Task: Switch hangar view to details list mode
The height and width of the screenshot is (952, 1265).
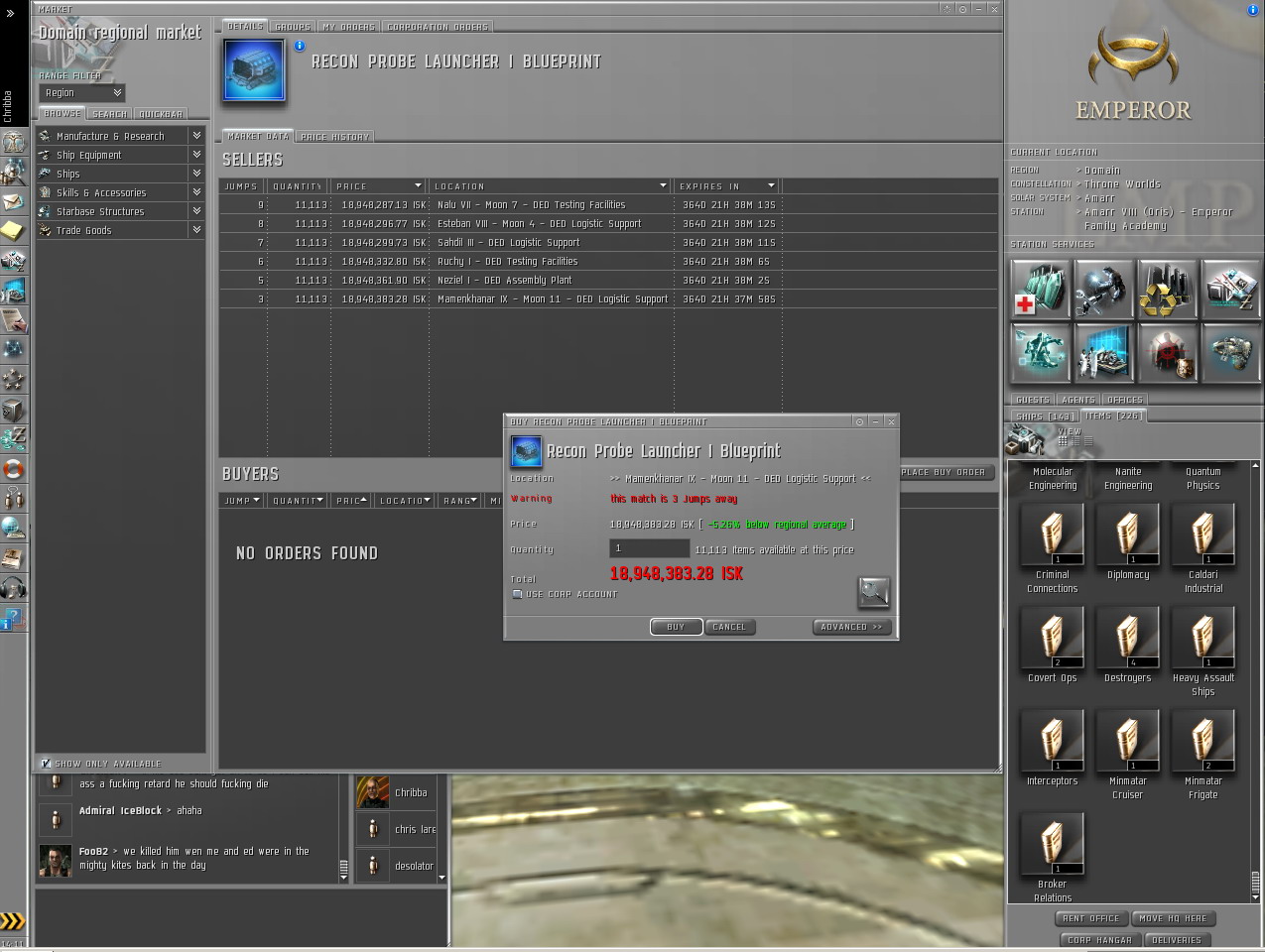Action: point(1075,442)
